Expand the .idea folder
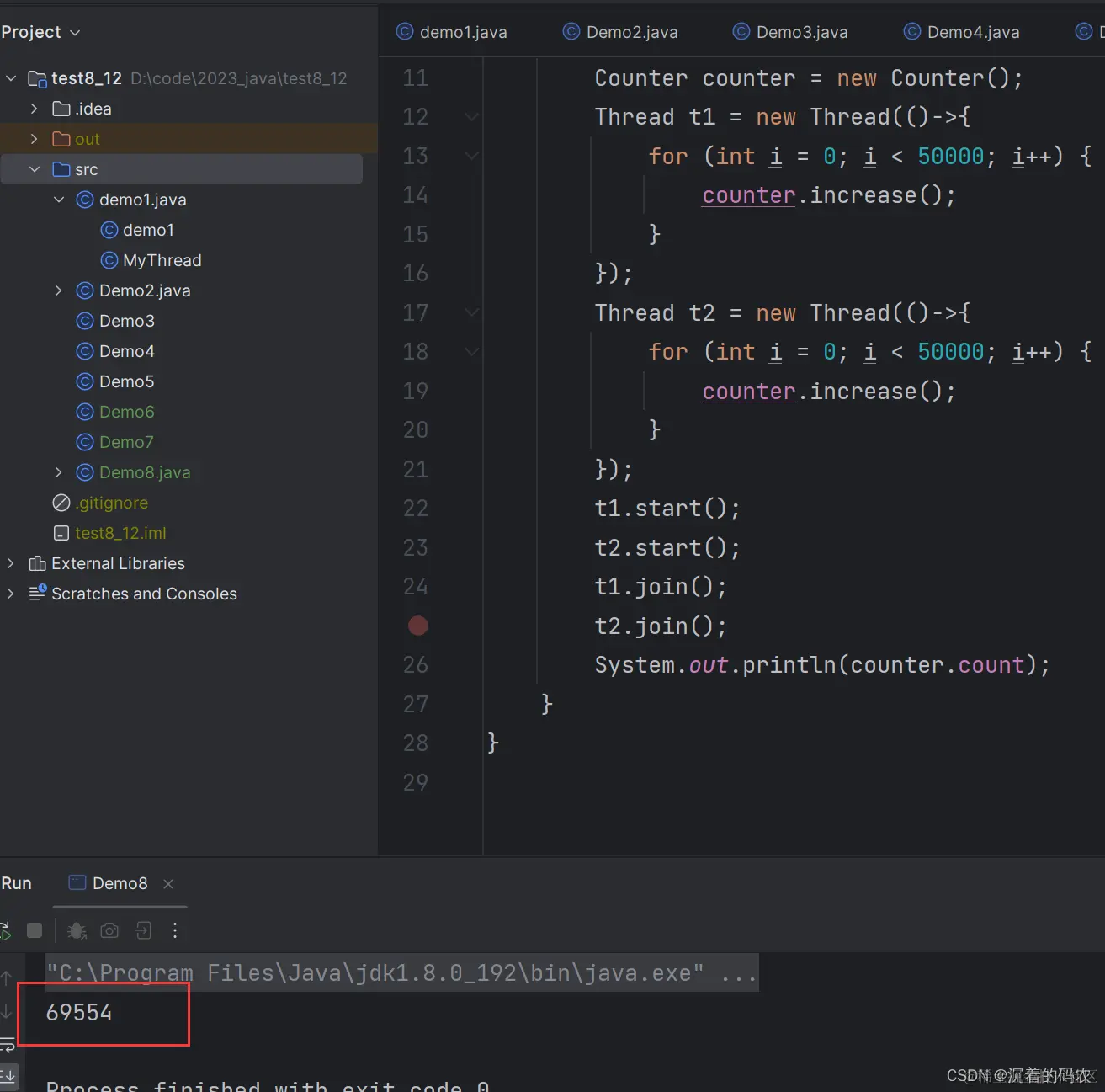Image resolution: width=1105 pixels, height=1092 pixels. click(x=34, y=109)
